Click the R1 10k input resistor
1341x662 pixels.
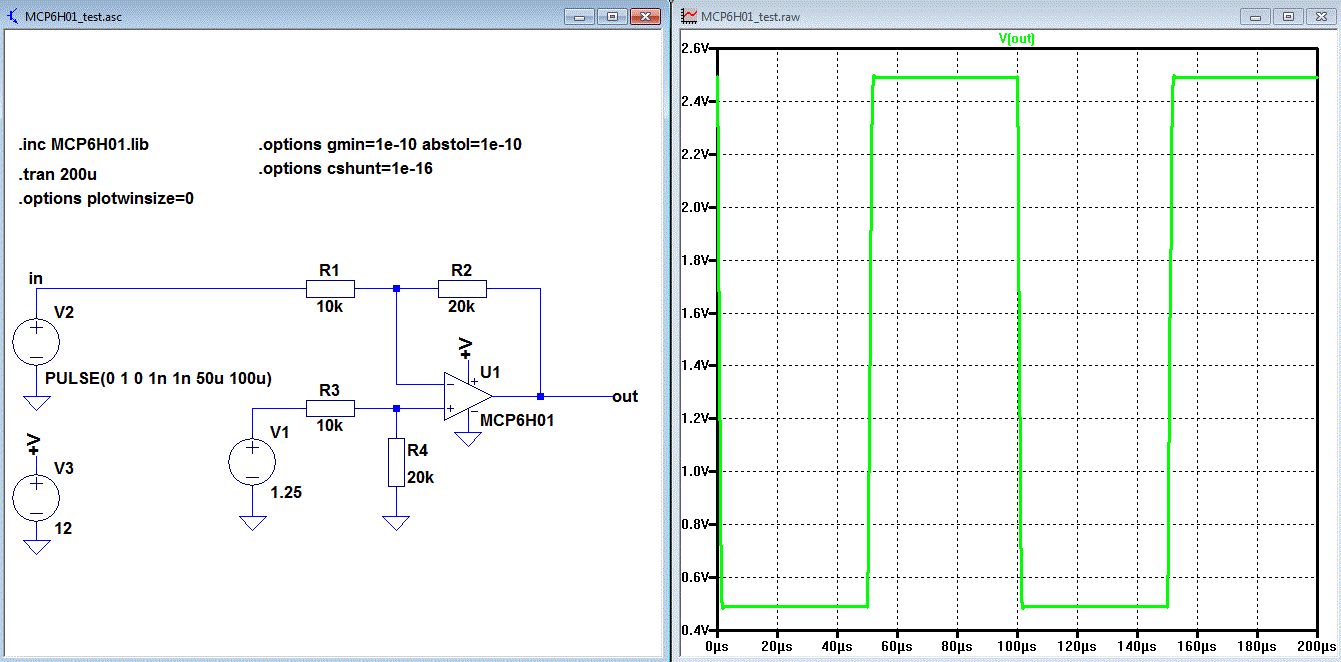click(x=330, y=289)
